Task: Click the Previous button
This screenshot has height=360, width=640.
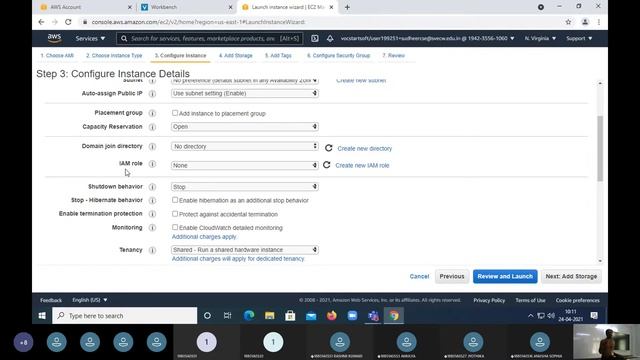Action: pos(452,276)
